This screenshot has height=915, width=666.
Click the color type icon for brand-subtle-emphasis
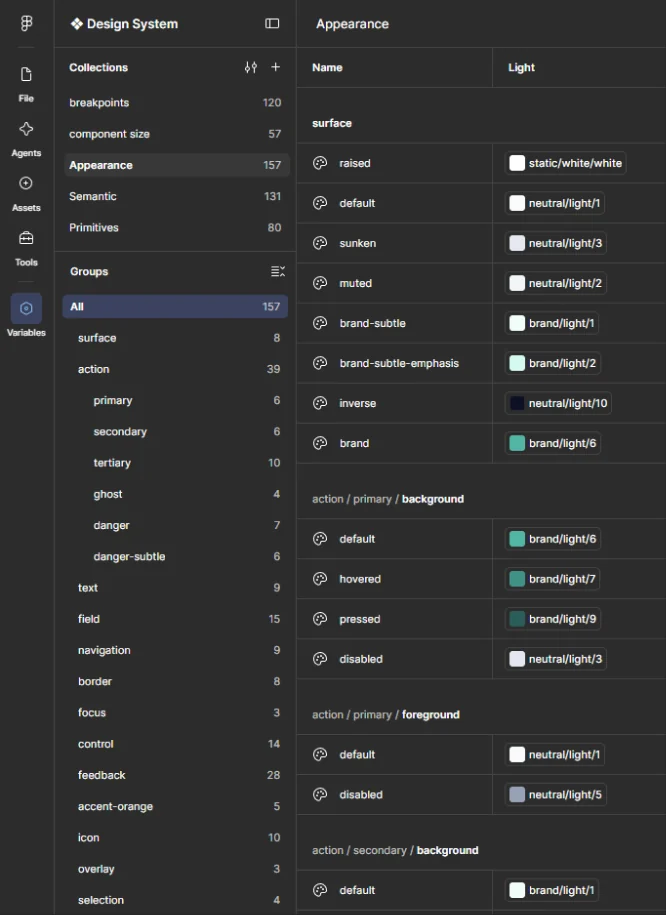pos(320,363)
